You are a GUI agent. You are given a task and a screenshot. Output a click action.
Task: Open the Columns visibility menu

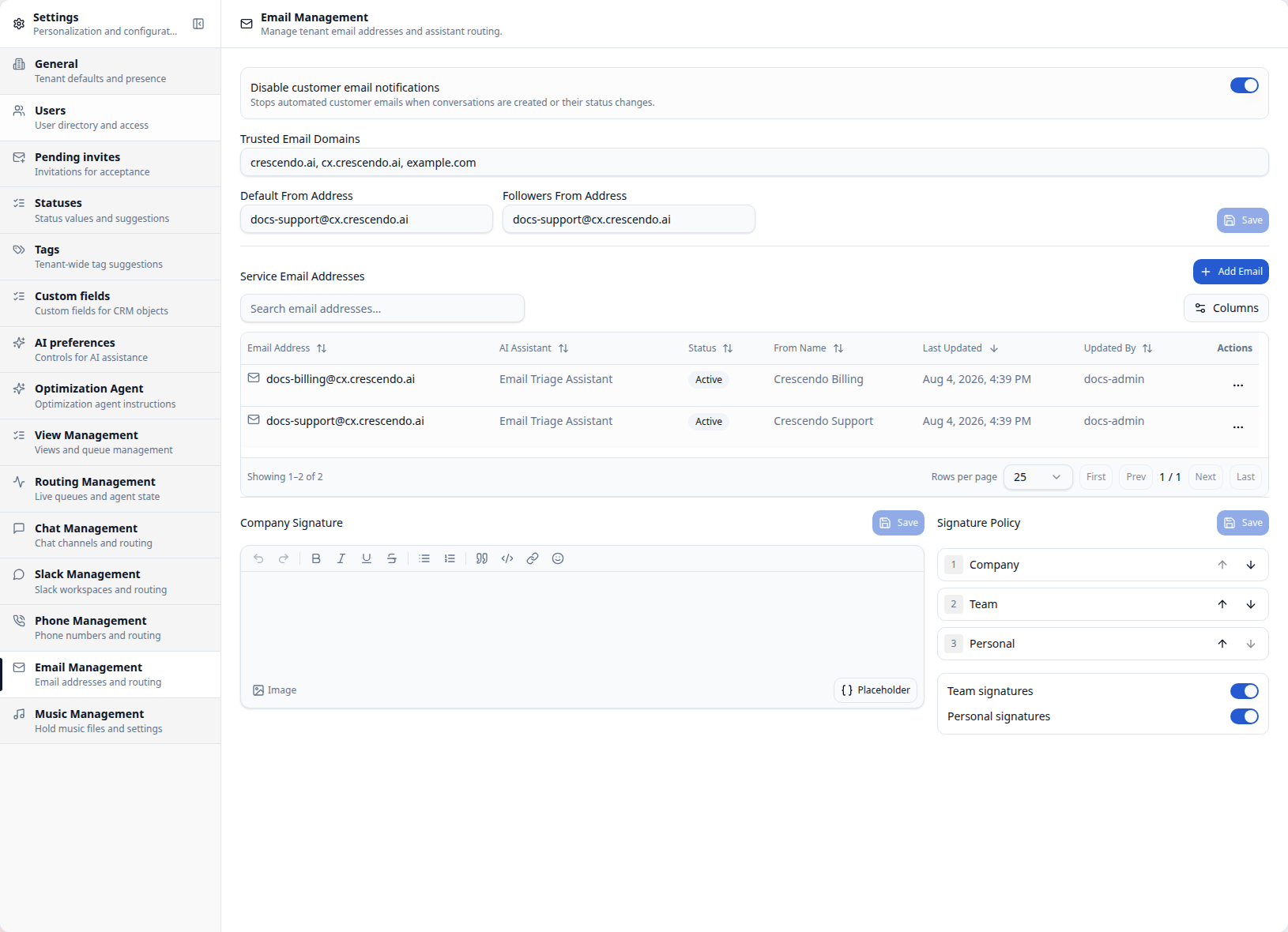click(x=1226, y=308)
